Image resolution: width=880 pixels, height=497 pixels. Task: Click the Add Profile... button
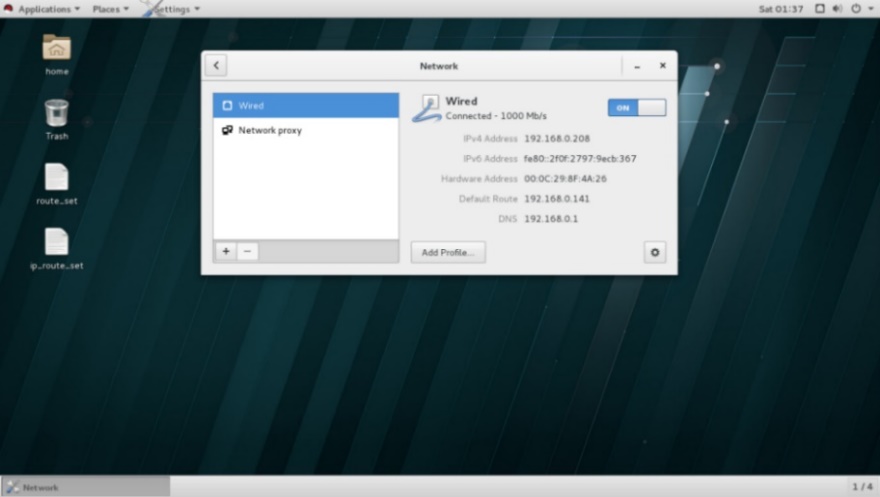(448, 253)
